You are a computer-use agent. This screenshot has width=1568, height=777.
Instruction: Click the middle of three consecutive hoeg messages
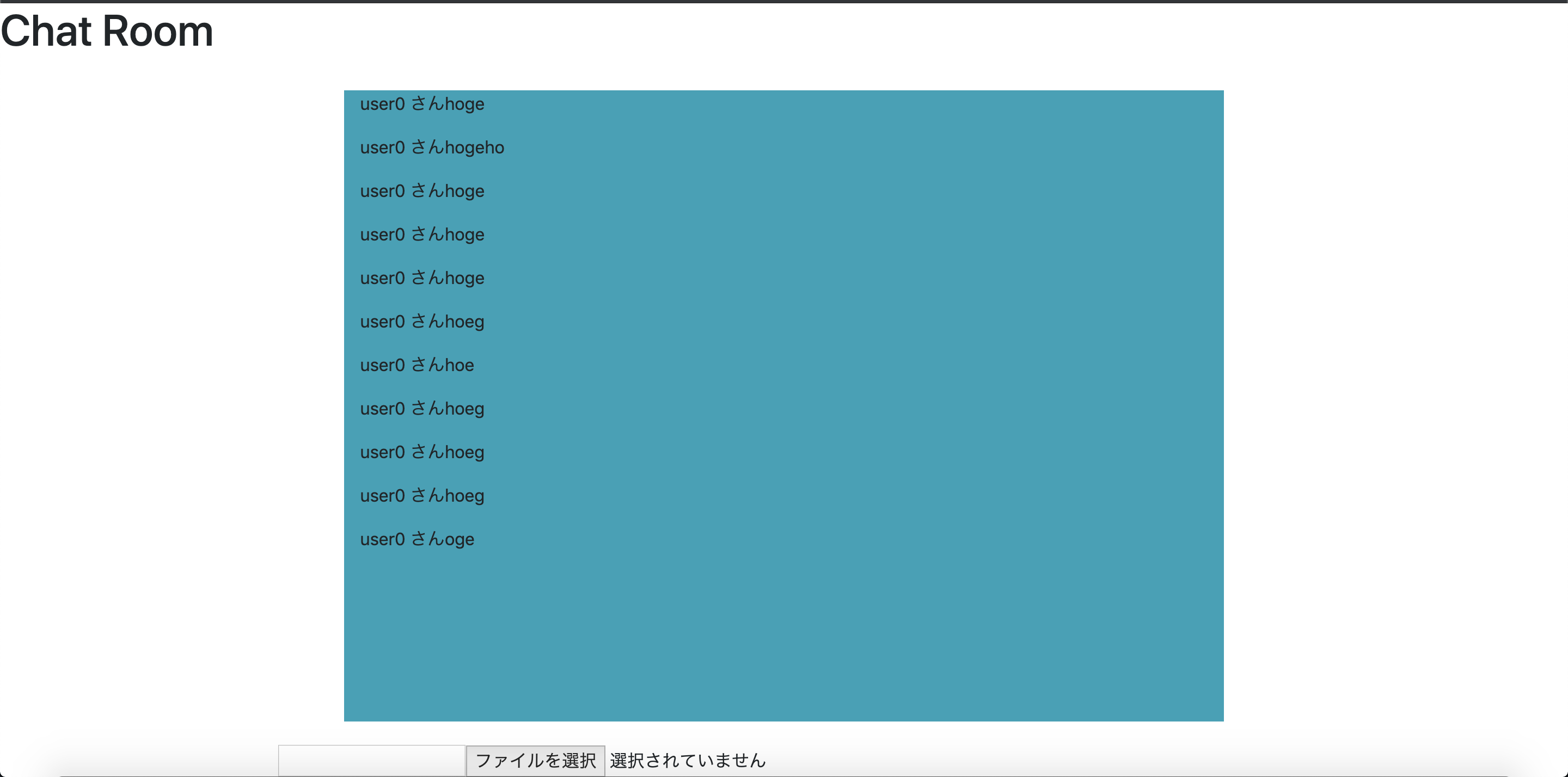coord(422,452)
